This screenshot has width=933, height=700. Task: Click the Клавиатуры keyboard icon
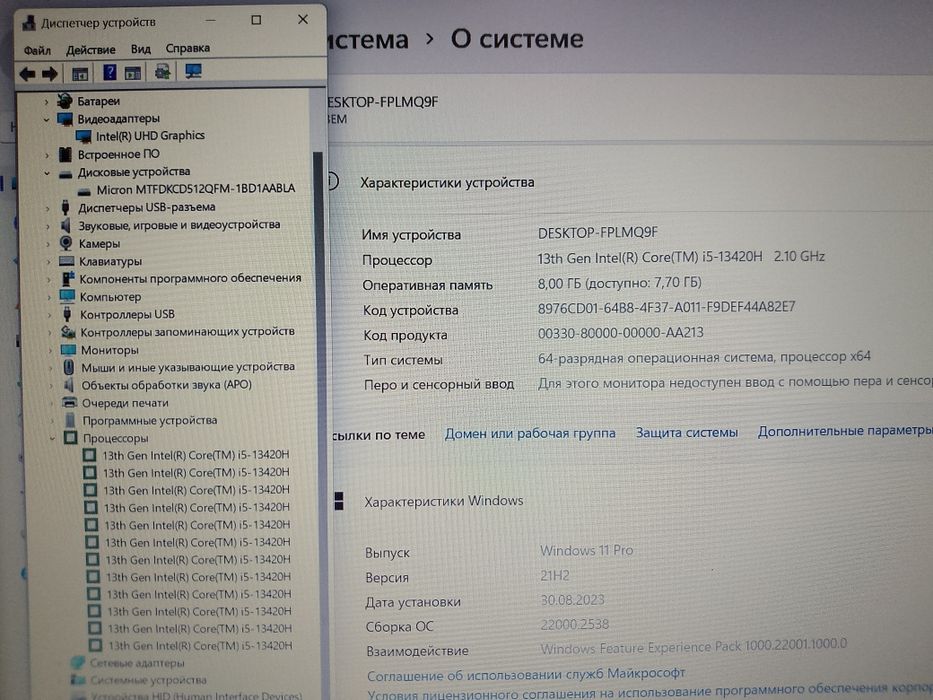67,261
